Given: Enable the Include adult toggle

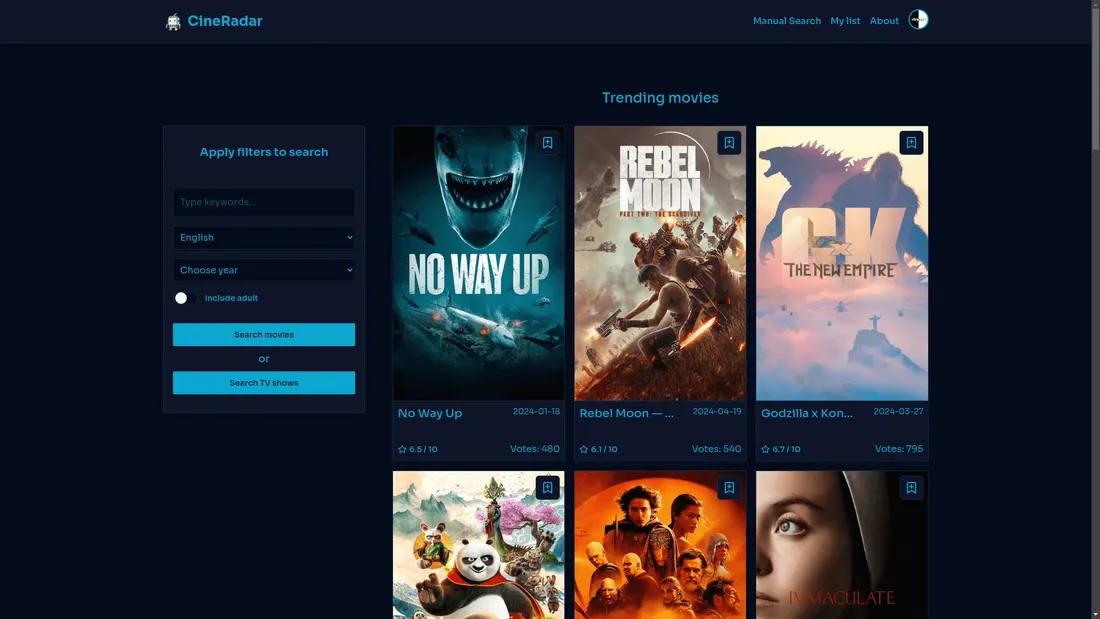Looking at the screenshot, I should (x=185, y=298).
